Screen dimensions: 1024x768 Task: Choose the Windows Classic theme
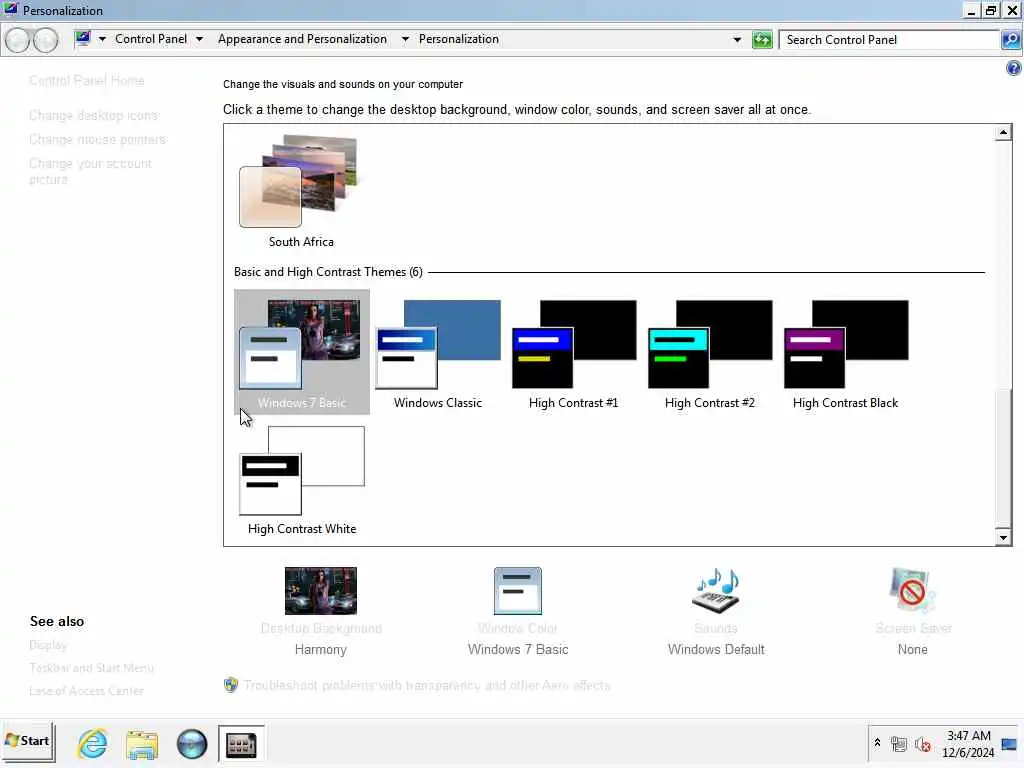438,351
